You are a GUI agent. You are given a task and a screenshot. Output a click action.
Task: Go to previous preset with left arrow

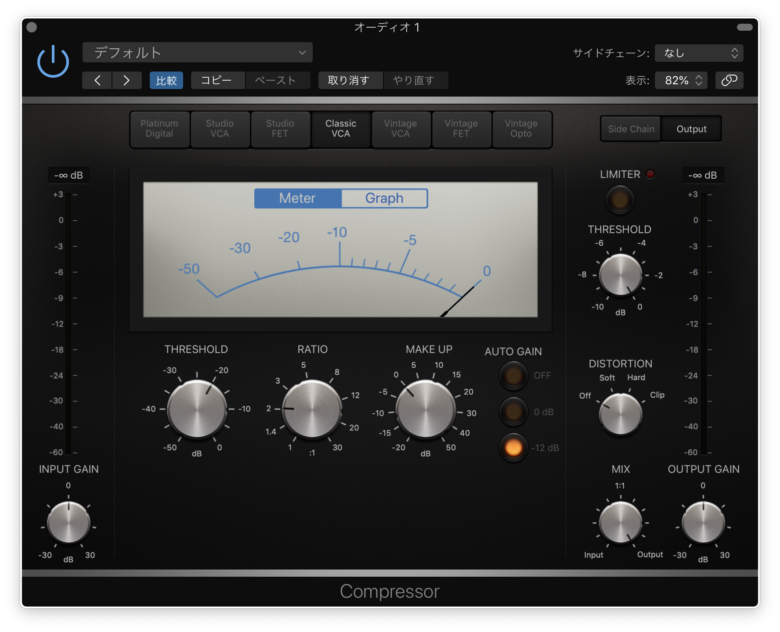98,81
